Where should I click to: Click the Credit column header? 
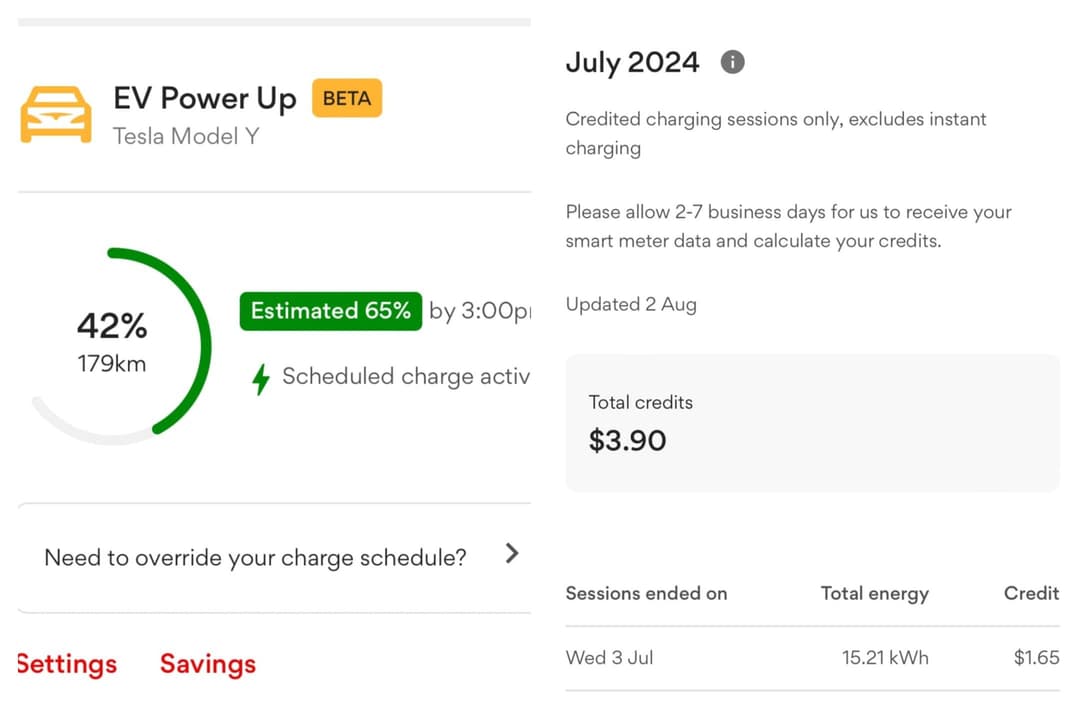pyautogui.click(x=1031, y=593)
